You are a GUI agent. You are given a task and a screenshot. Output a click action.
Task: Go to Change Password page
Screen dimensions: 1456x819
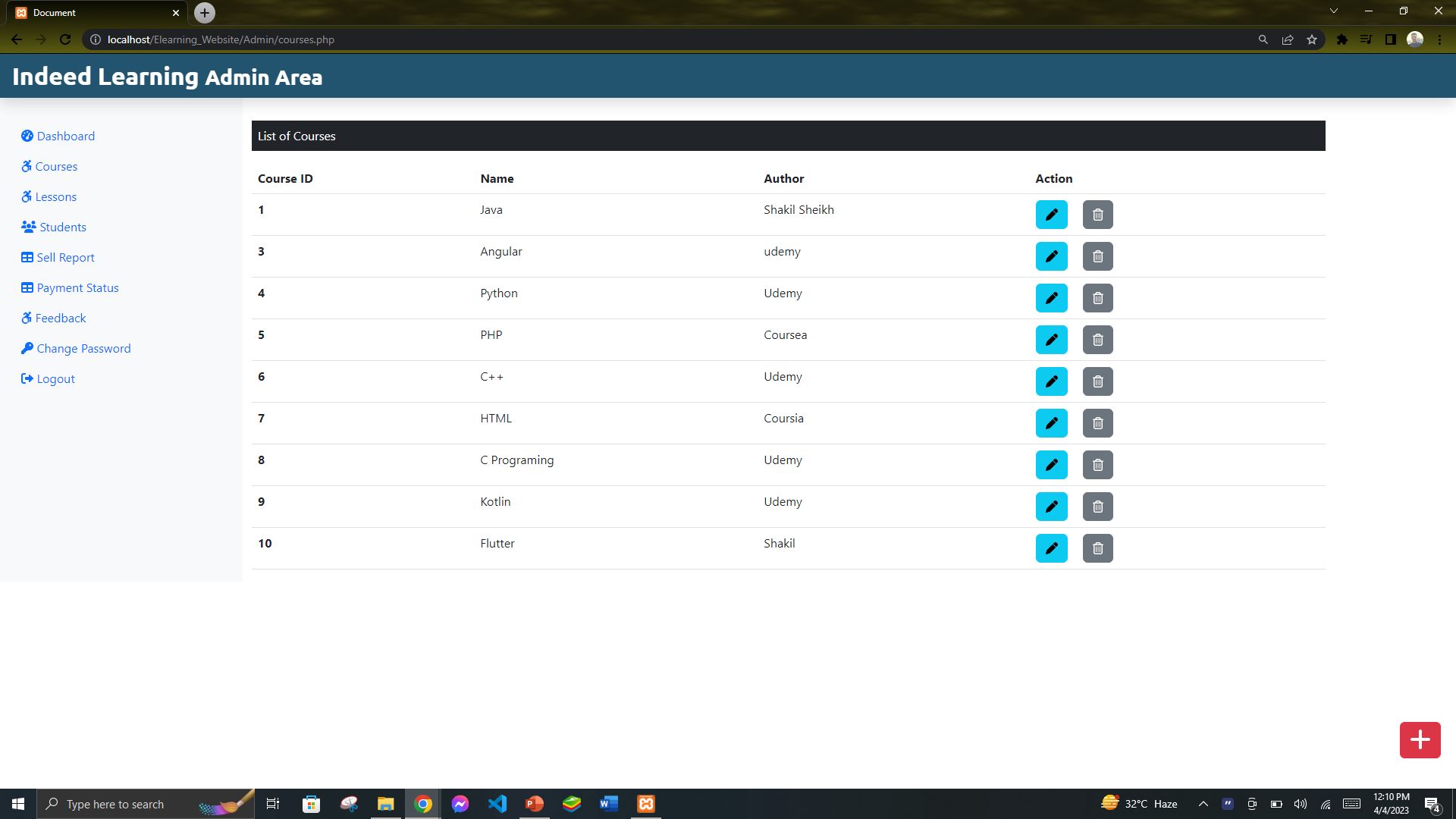click(83, 348)
